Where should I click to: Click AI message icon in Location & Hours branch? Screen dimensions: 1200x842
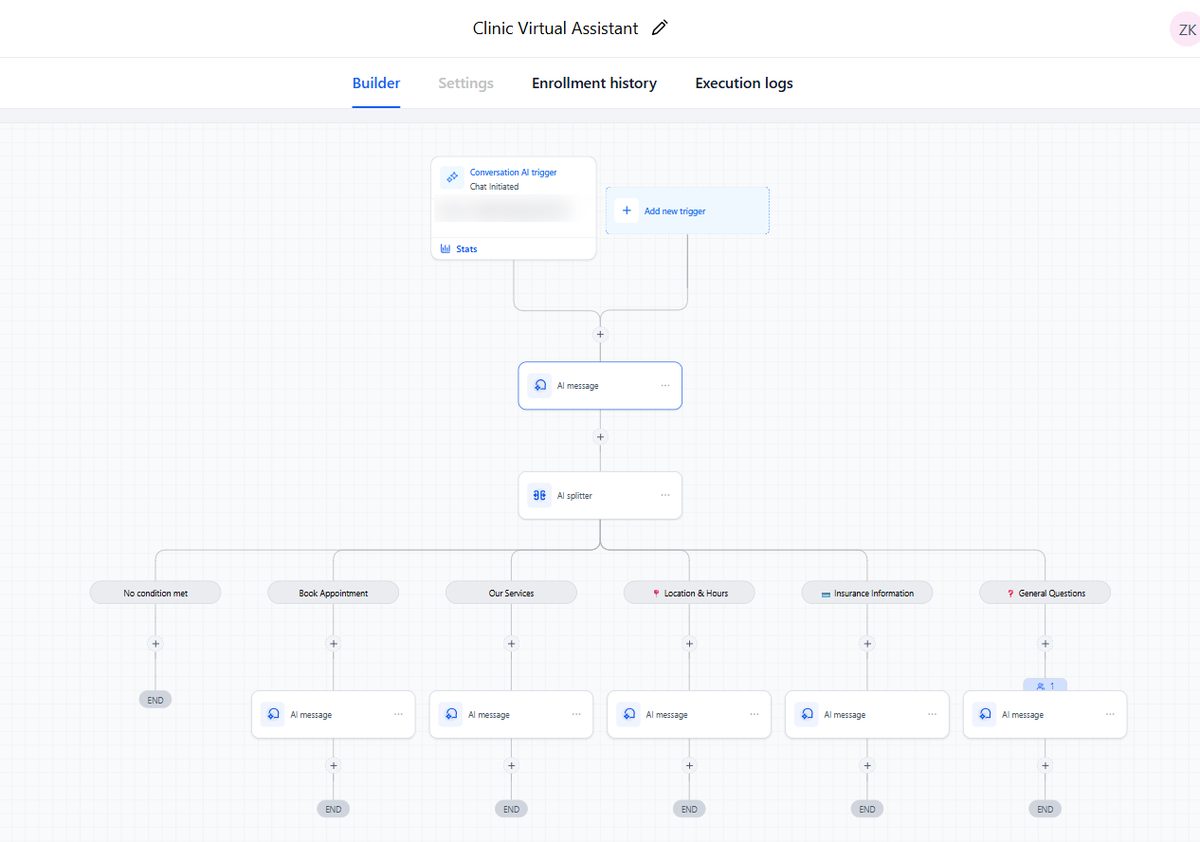[x=629, y=715]
